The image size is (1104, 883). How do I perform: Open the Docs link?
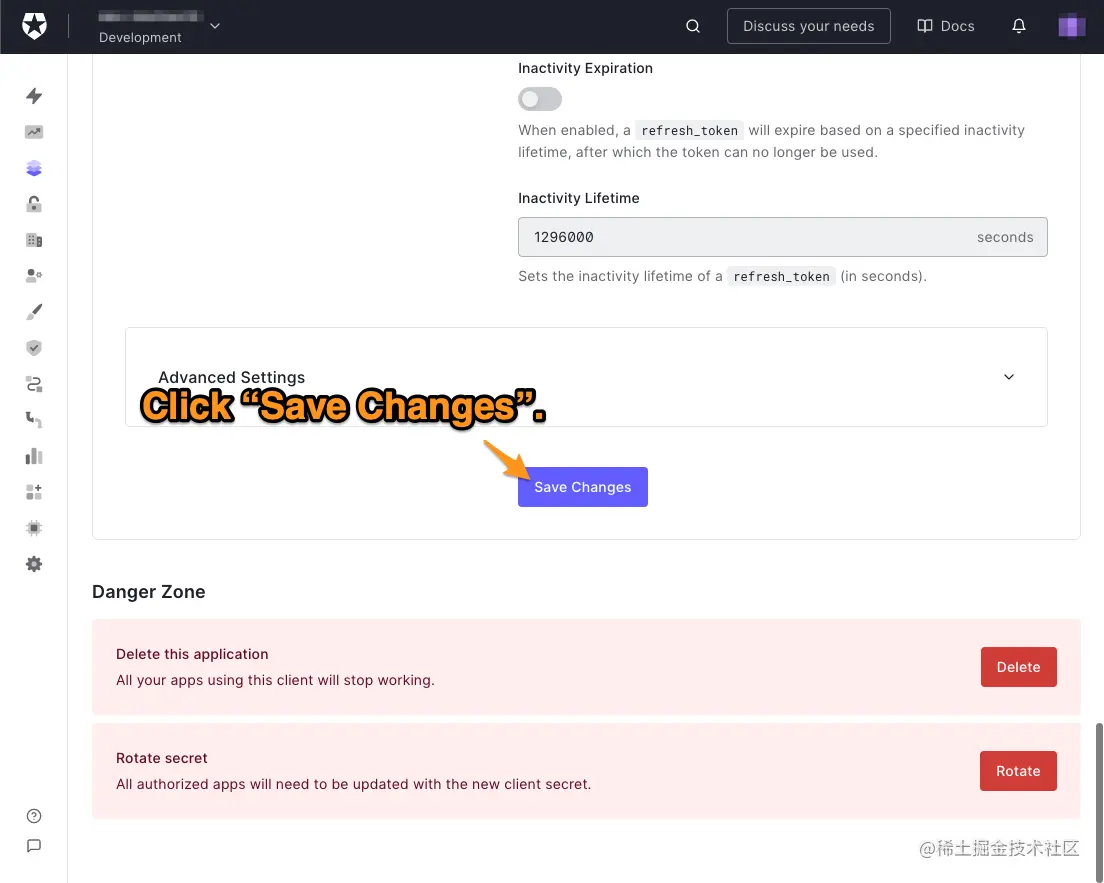pyautogui.click(x=946, y=26)
